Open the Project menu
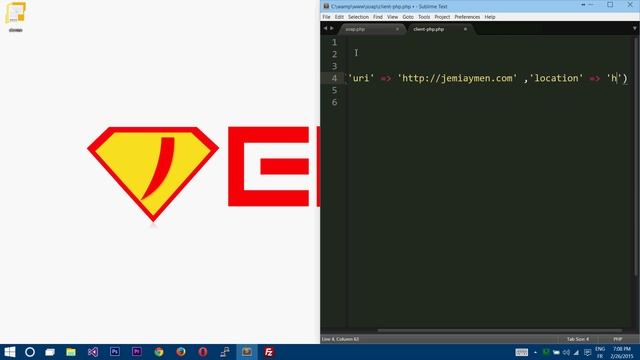 pos(442,17)
